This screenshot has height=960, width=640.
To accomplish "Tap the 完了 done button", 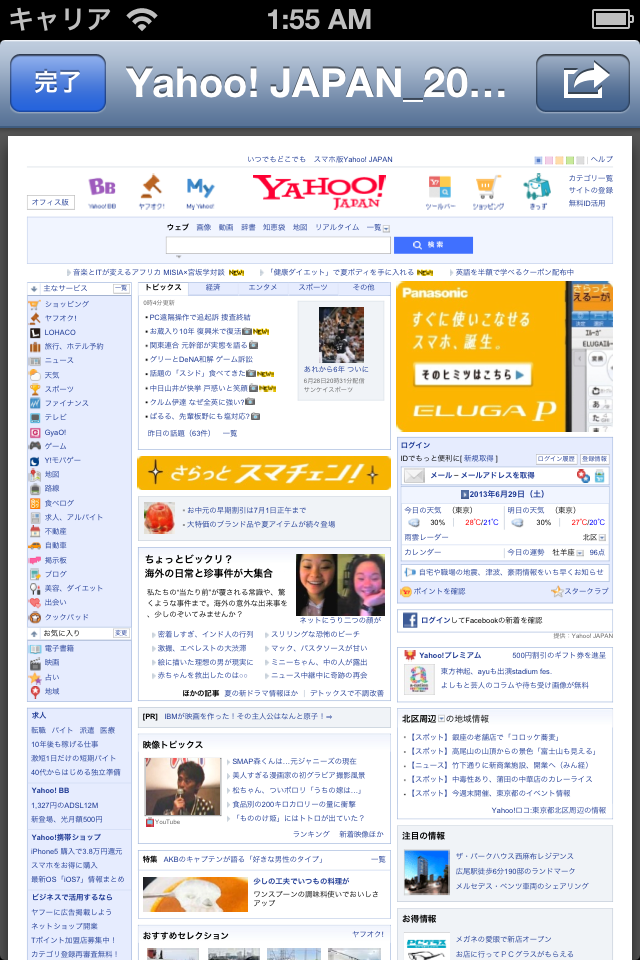I will tap(58, 83).
